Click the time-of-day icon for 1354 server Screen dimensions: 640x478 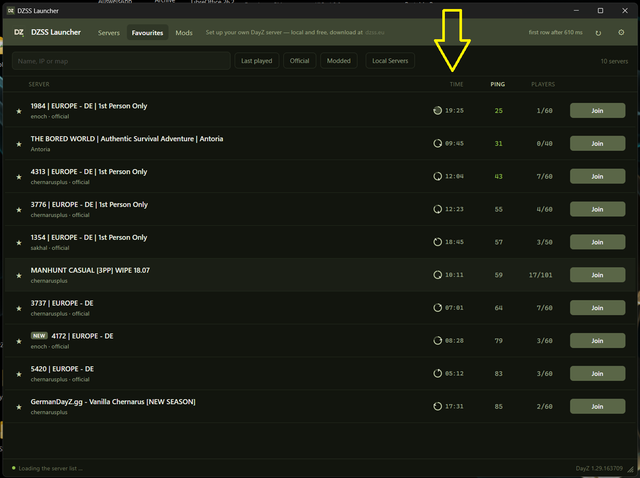[x=437, y=242]
